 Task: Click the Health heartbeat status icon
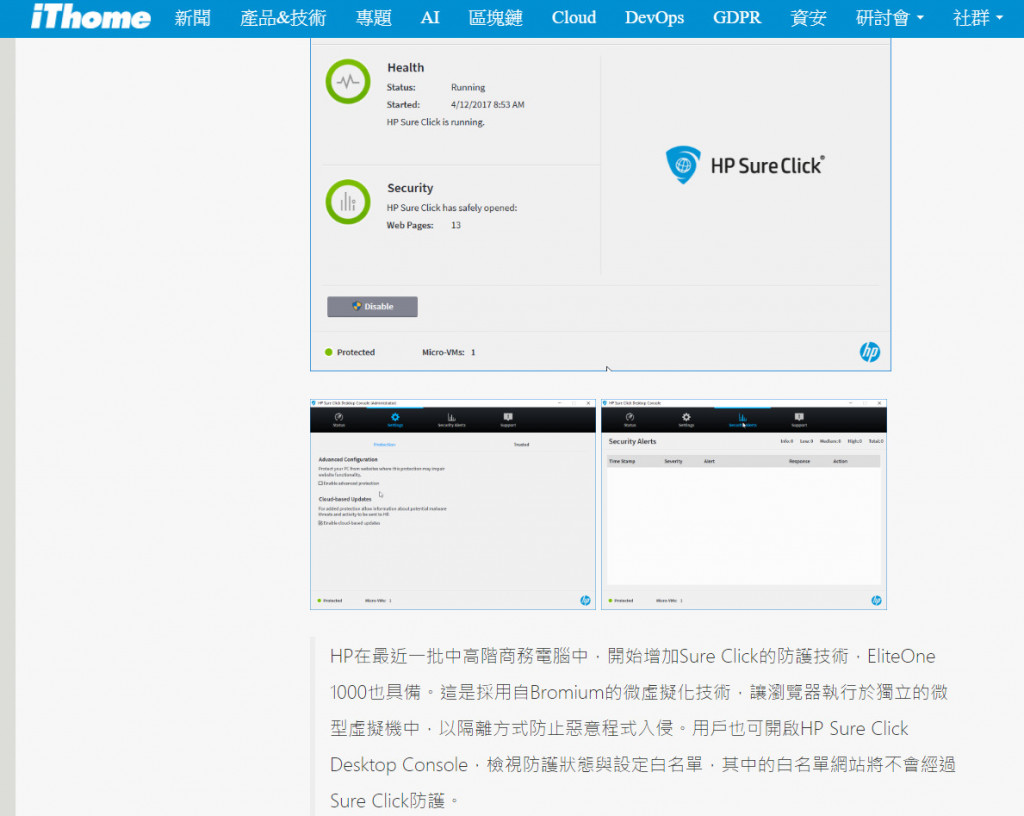(x=348, y=82)
